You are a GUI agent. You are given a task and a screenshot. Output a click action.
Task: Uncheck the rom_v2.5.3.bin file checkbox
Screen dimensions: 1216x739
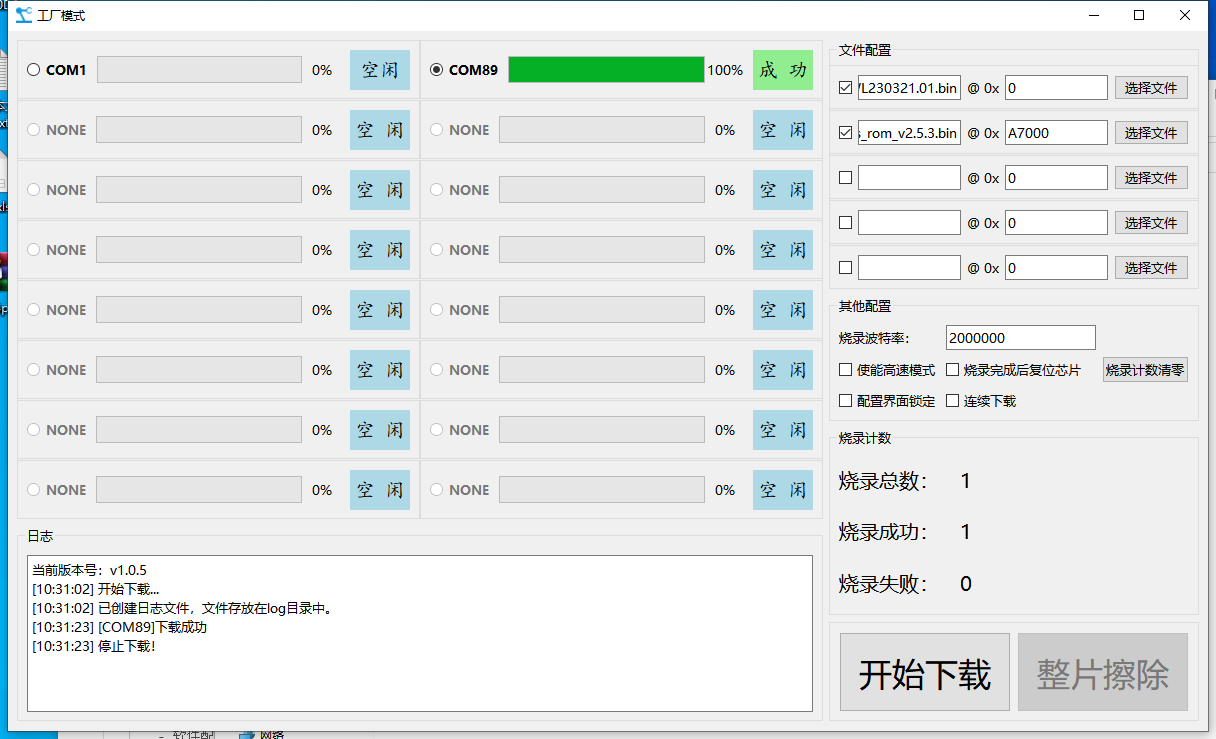pyautogui.click(x=845, y=133)
